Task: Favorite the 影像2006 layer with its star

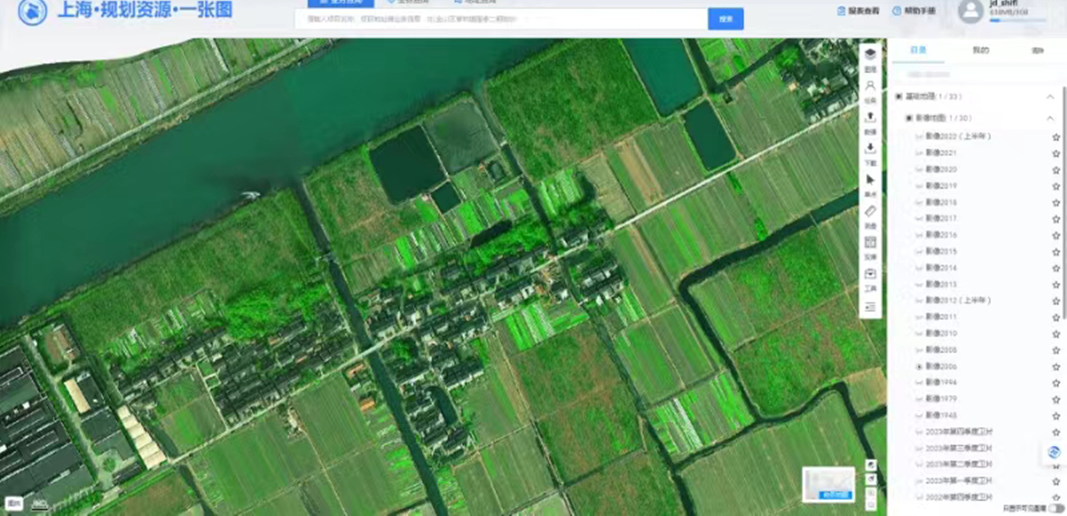Action: [1056, 367]
